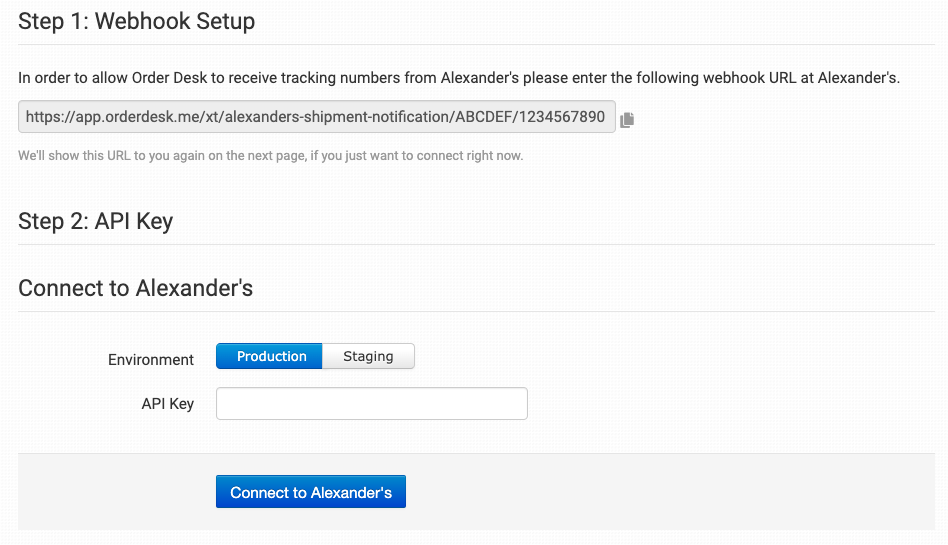Click the copy webhook URL icon
Image resolution: width=948 pixels, height=545 pixels.
pos(627,119)
